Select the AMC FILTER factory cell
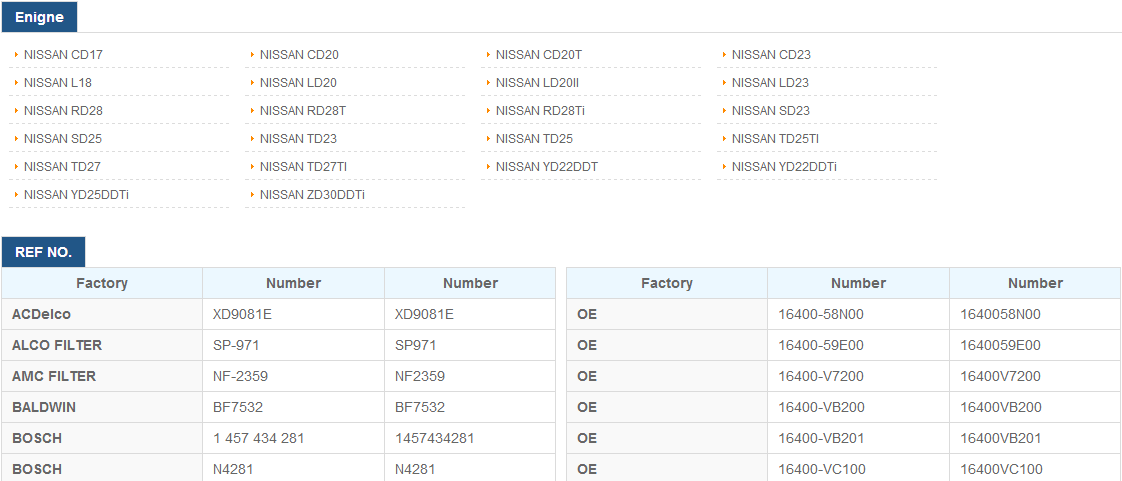 click(x=102, y=376)
